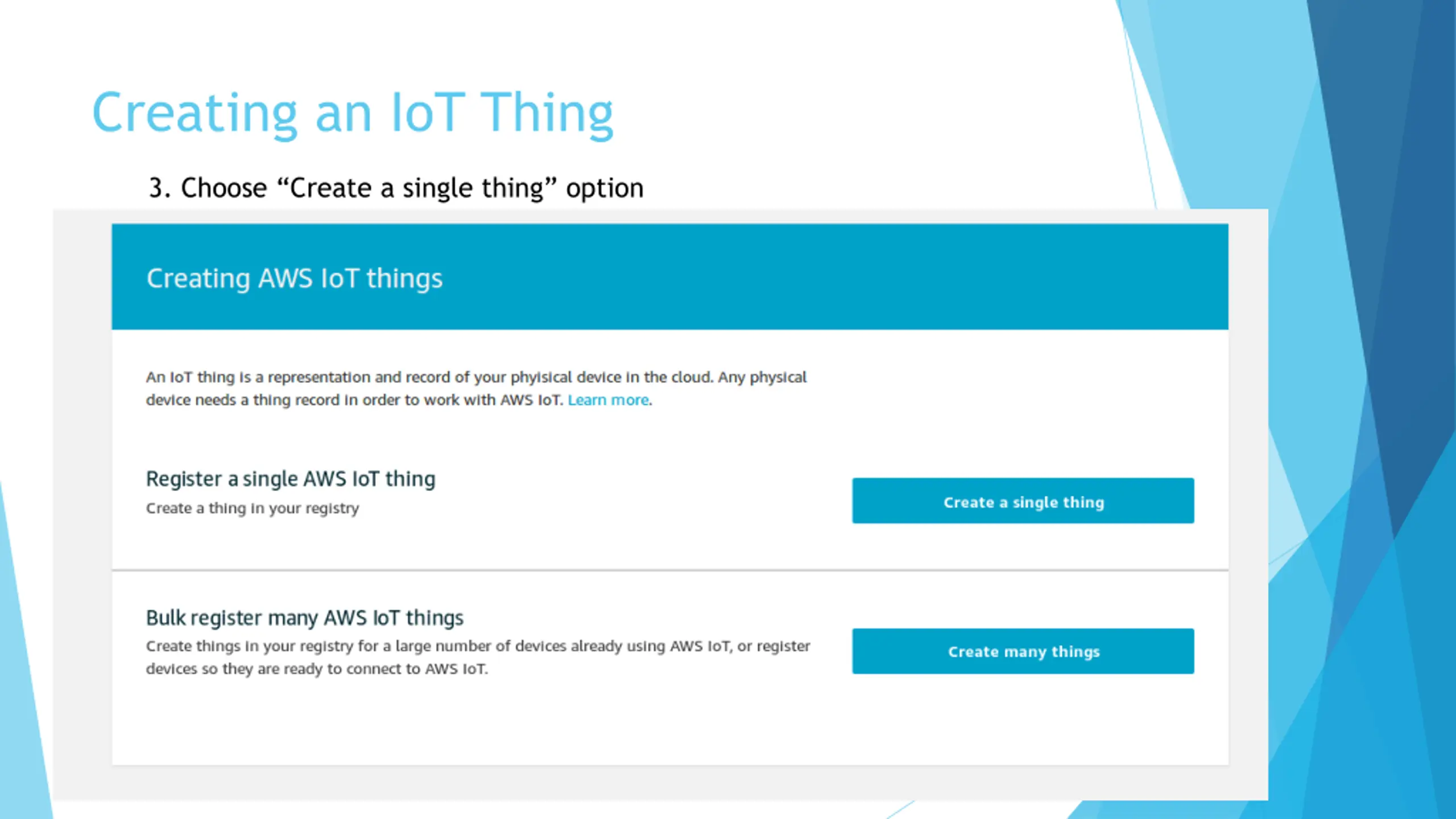Click the divider line between registration sections
The height and width of the screenshot is (819, 1456).
[670, 569]
